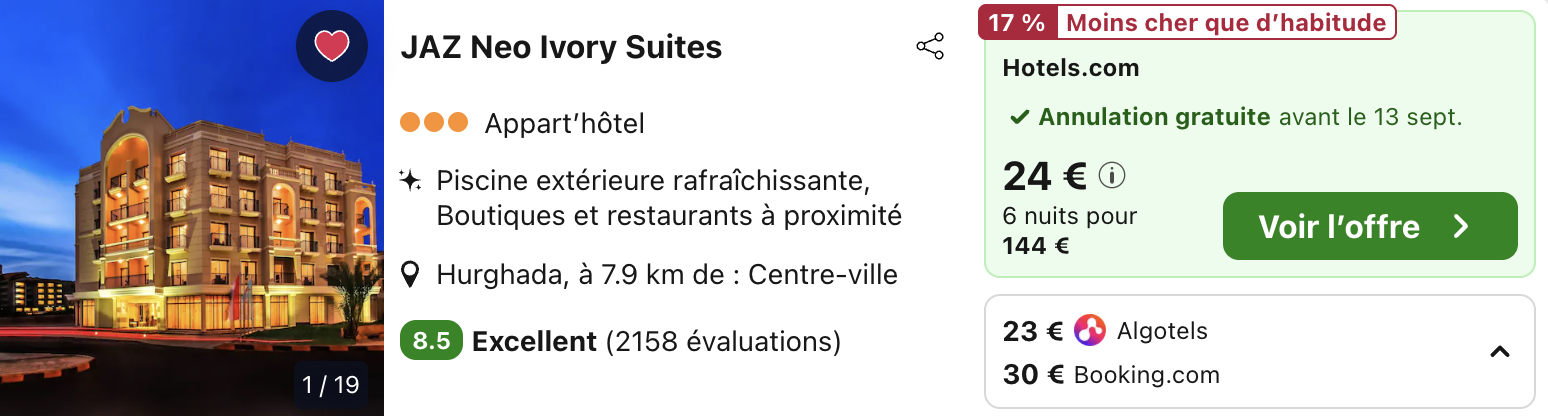Image resolution: width=1548 pixels, height=416 pixels.
Task: Click the three orange dots star rating
Action: pos(434,123)
